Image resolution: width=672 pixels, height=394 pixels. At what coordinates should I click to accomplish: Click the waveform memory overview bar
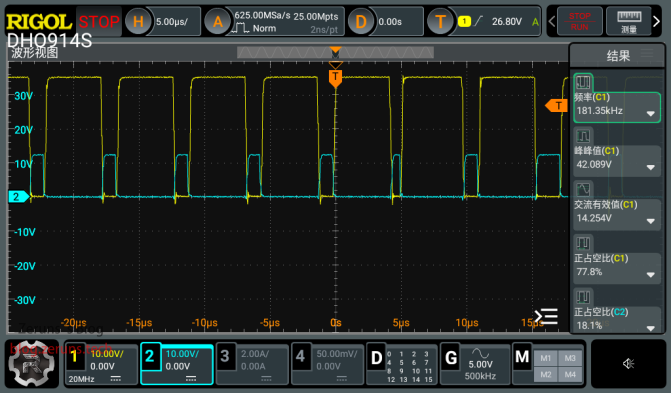point(335,53)
